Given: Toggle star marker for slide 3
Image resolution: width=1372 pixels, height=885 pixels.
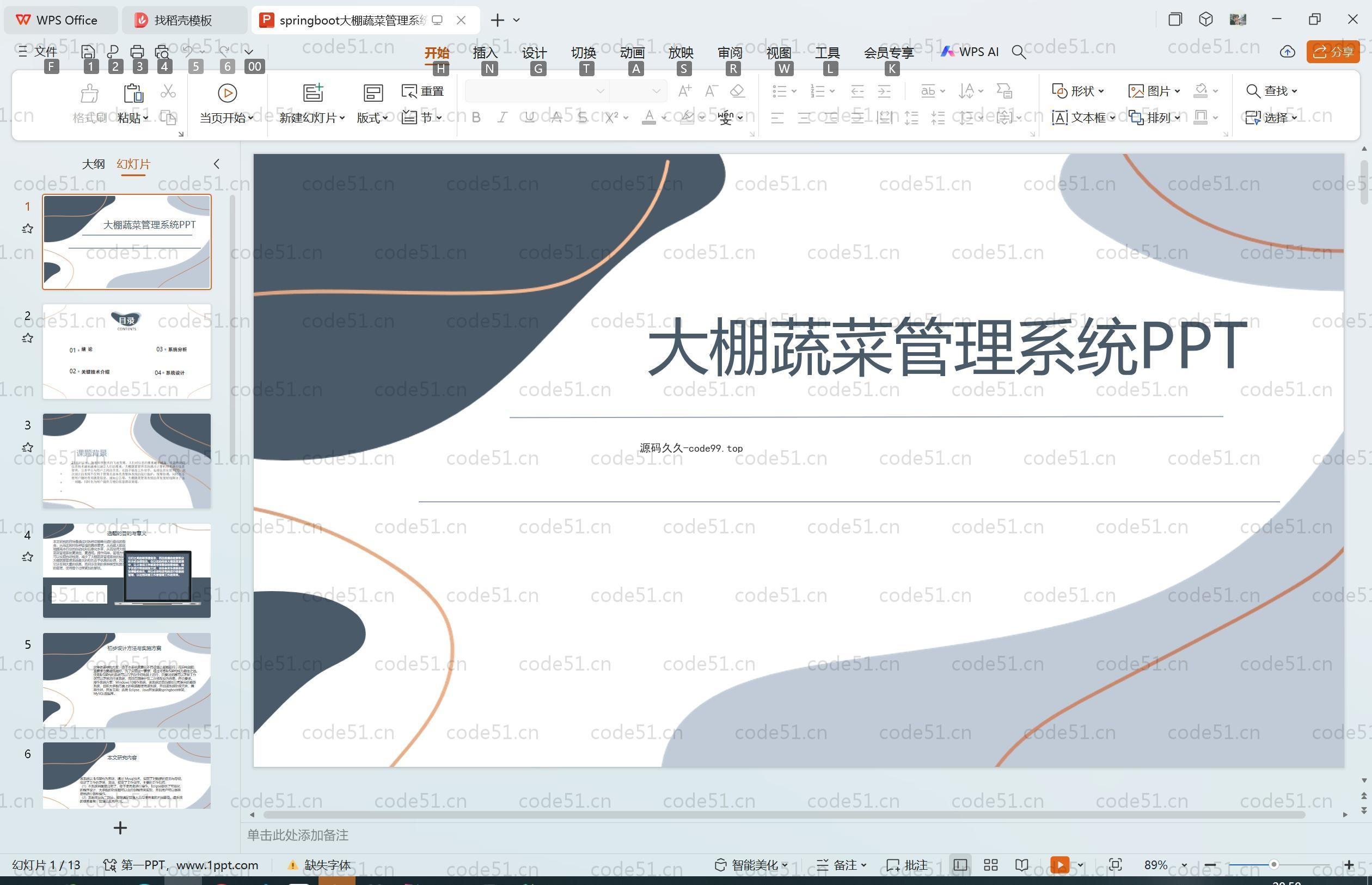Looking at the screenshot, I should click(x=27, y=447).
